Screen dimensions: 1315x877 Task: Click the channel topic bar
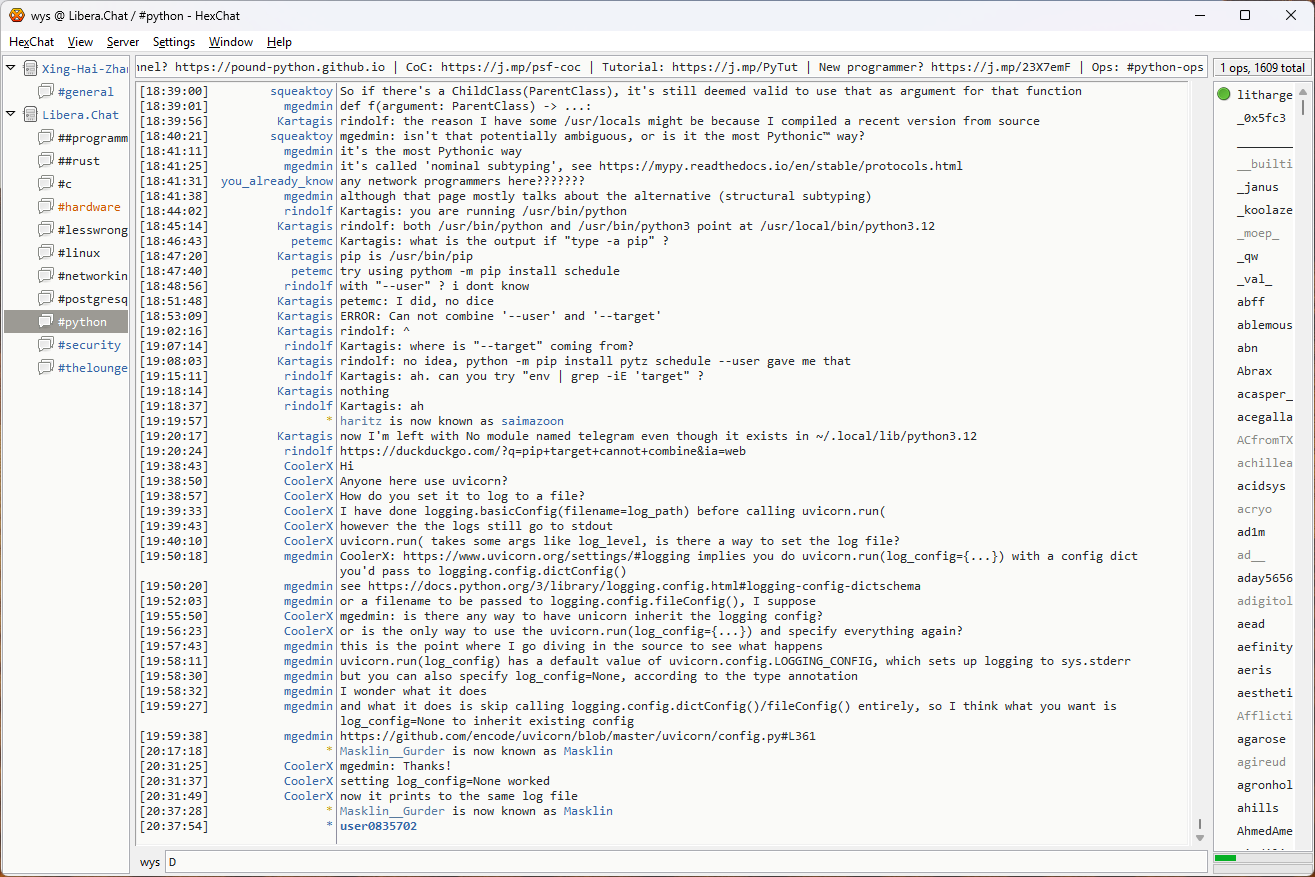click(671, 67)
